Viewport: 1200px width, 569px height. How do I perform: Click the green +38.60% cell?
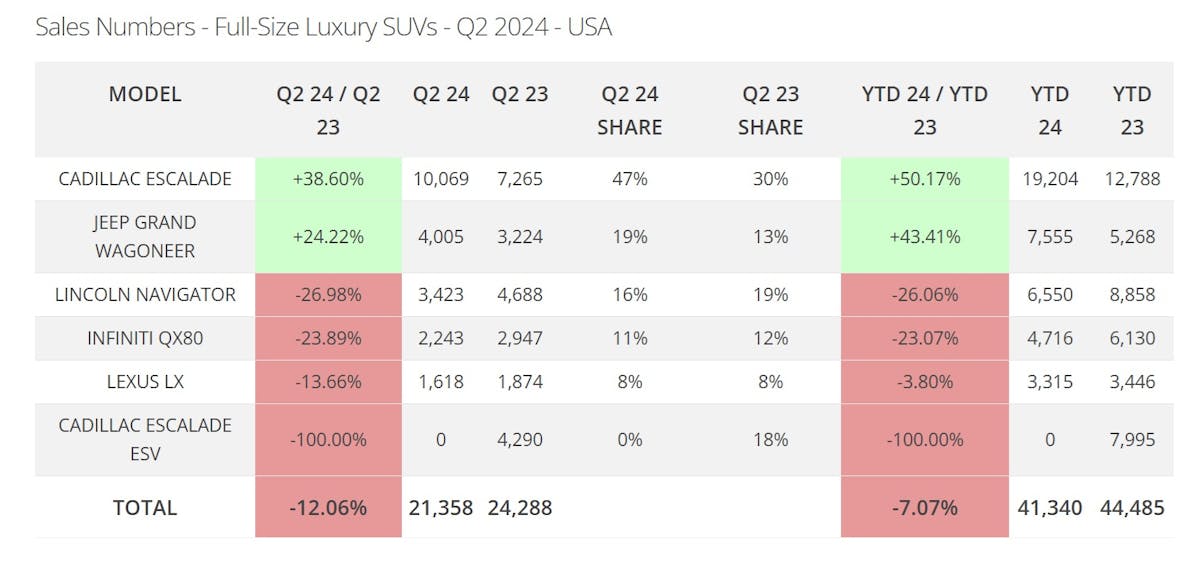[328, 179]
